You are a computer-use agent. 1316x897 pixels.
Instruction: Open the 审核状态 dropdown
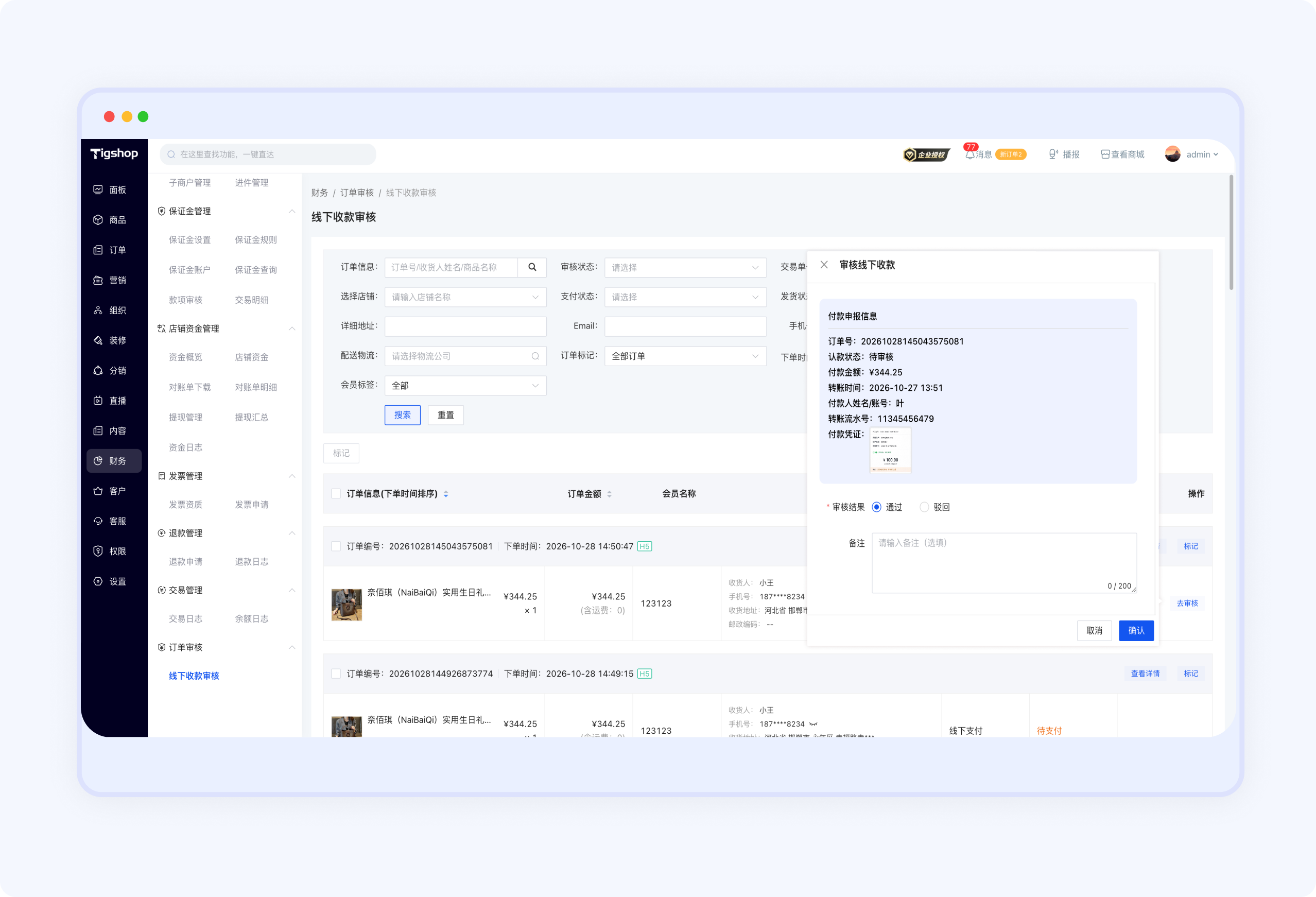click(685, 267)
